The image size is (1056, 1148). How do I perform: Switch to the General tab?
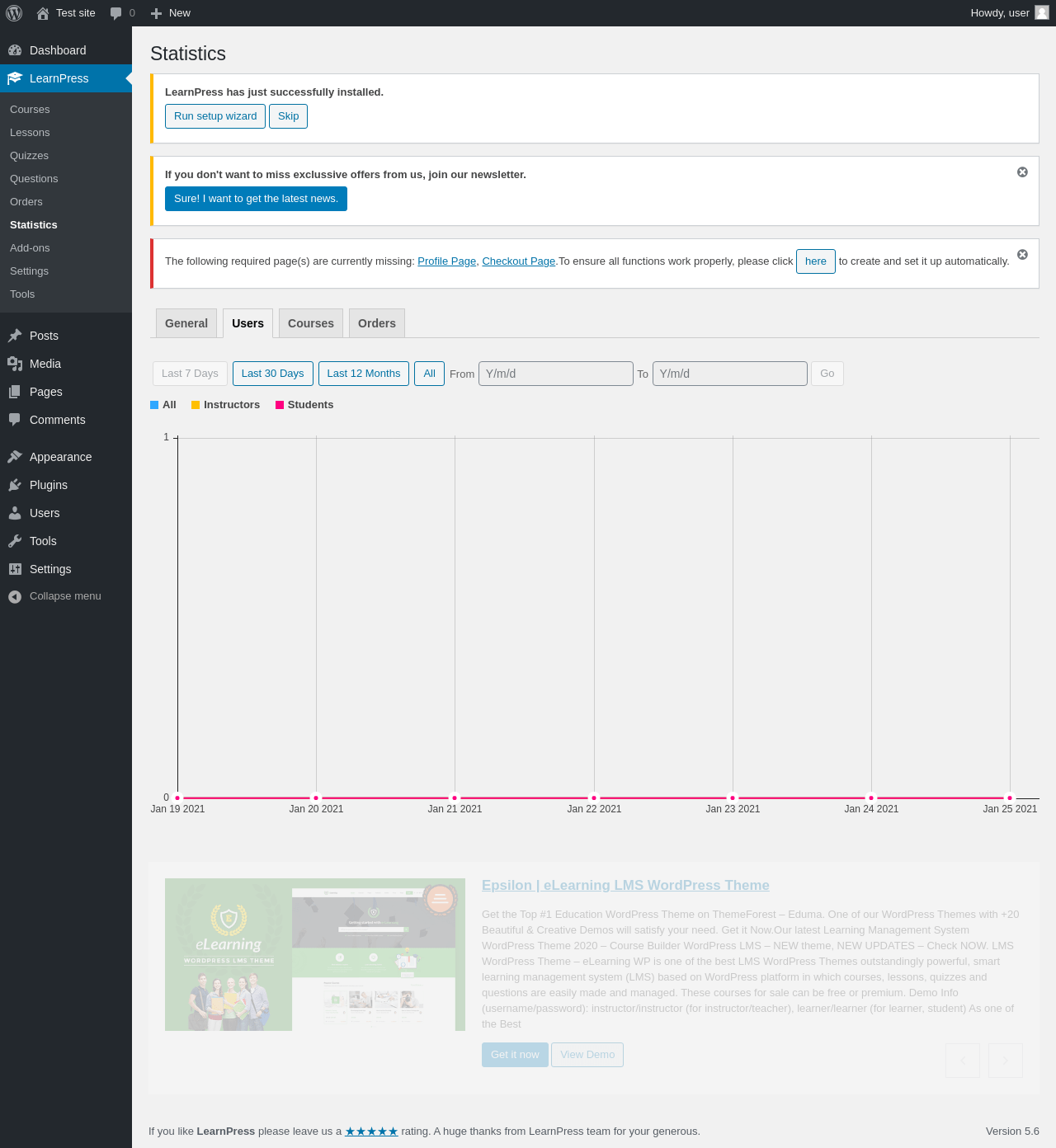tap(186, 323)
